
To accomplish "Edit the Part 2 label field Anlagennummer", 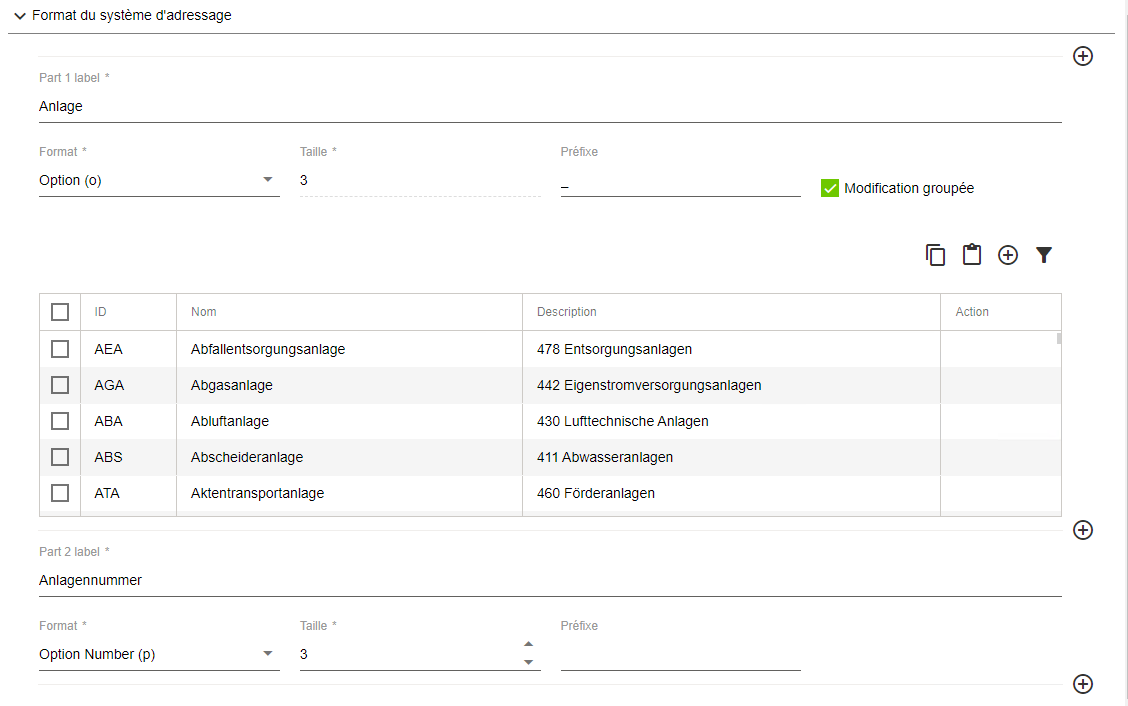I will (x=550, y=581).
